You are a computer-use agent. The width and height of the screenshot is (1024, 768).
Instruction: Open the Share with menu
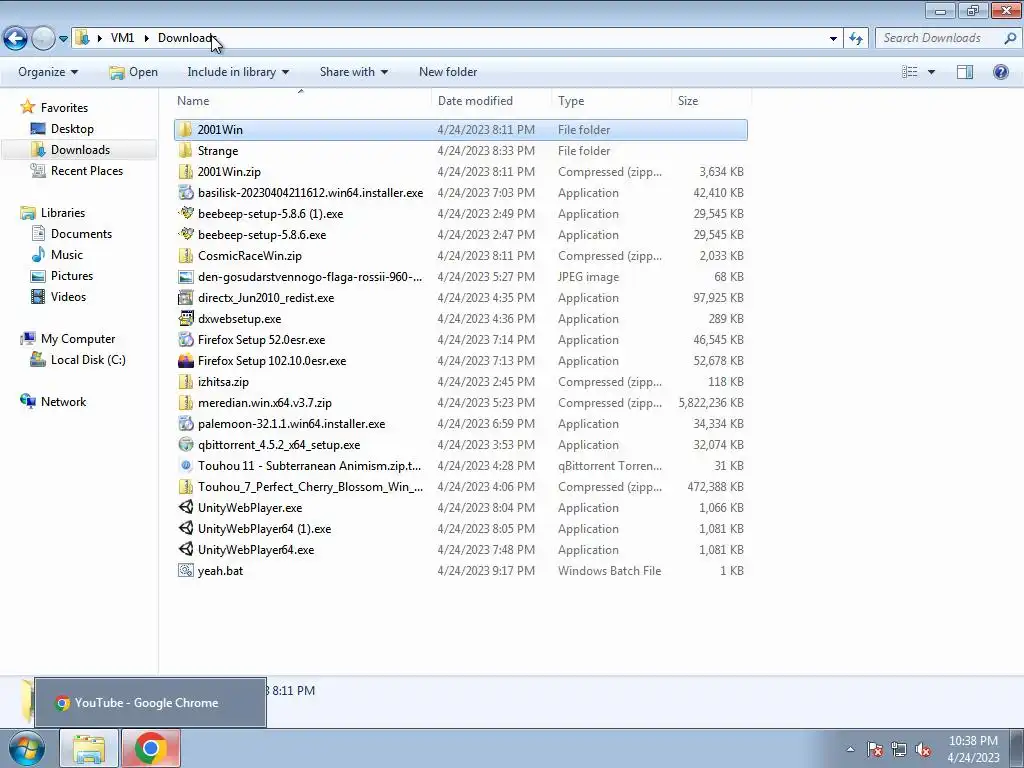coord(353,72)
